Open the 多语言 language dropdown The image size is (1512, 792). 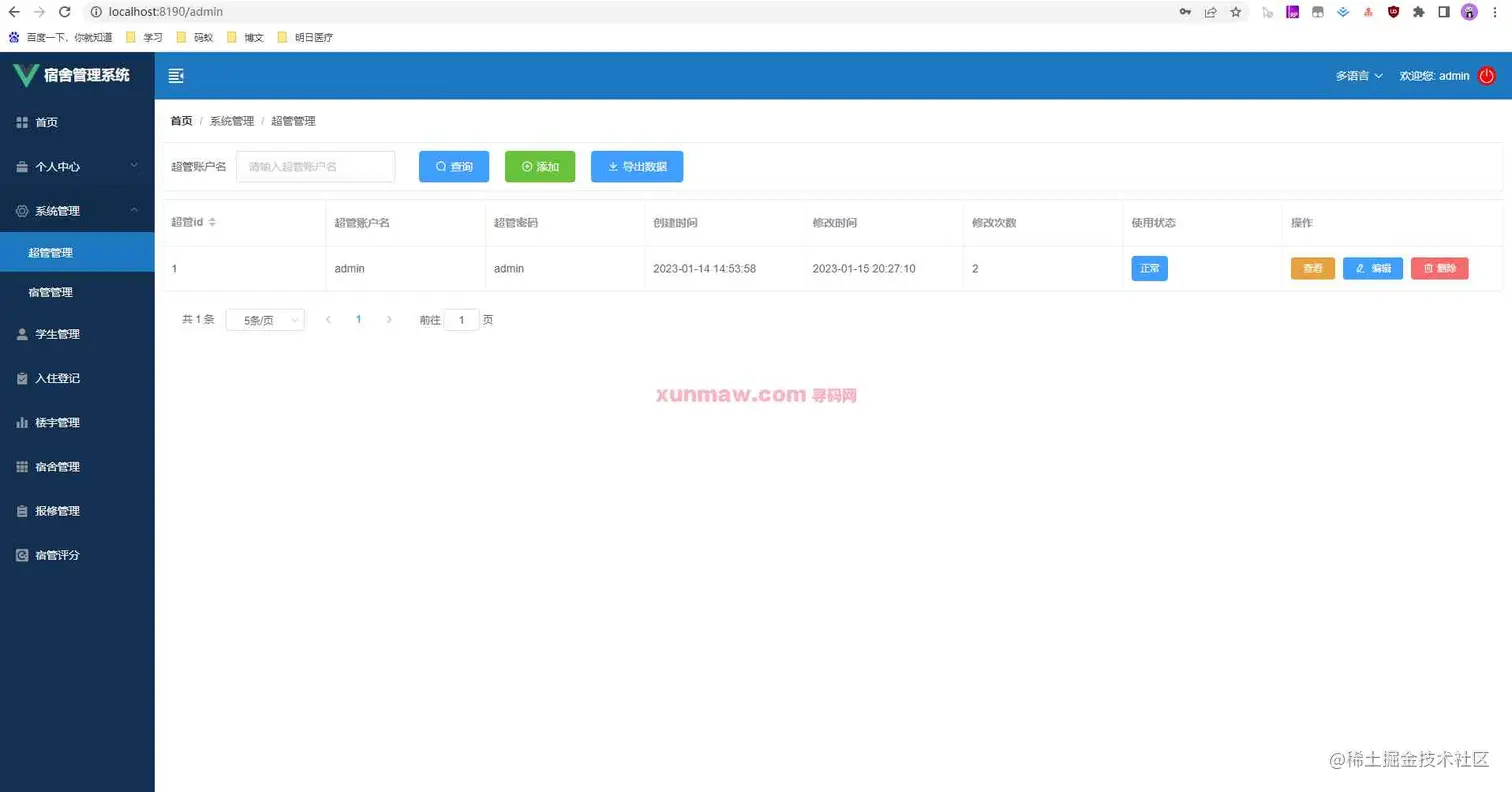(x=1359, y=76)
